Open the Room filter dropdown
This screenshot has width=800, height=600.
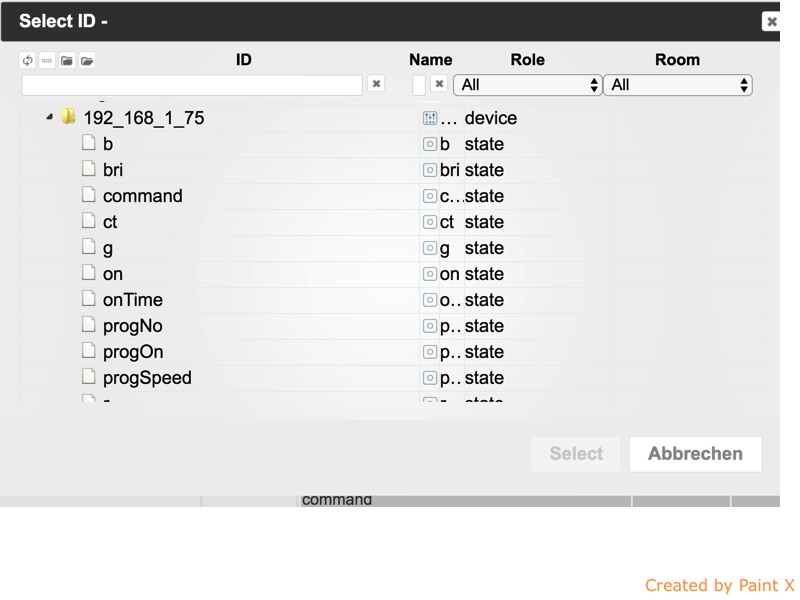point(677,85)
